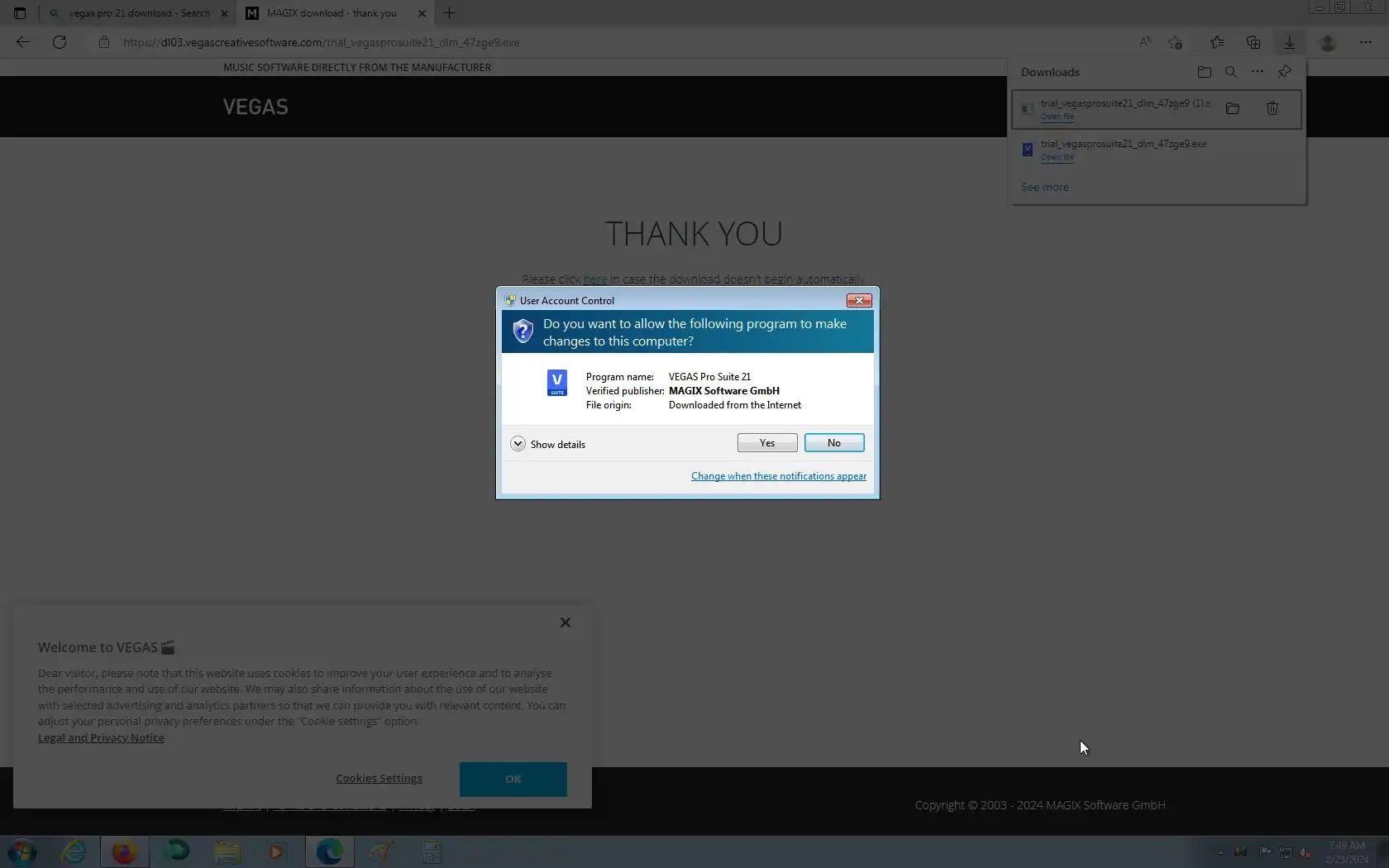Open Legal and Privacy Notice link
1389x868 pixels.
(101, 738)
